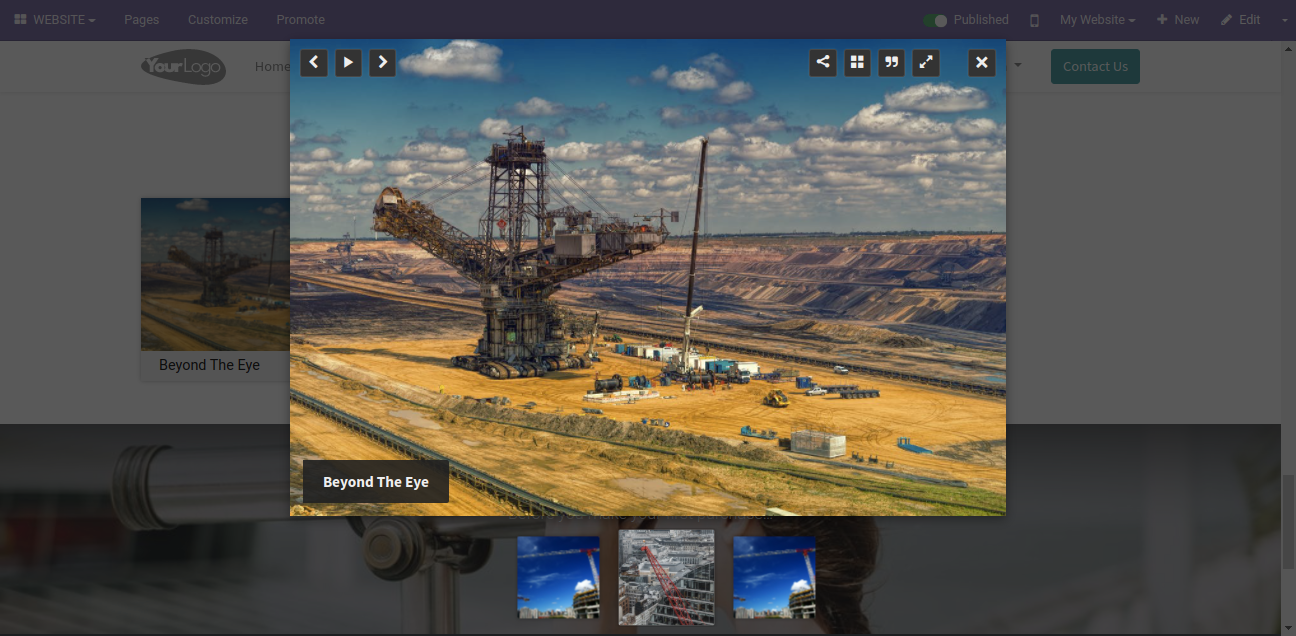This screenshot has width=1296, height=636.
Task: Click the Beyond The Eye lightbox caption
Action: click(376, 482)
